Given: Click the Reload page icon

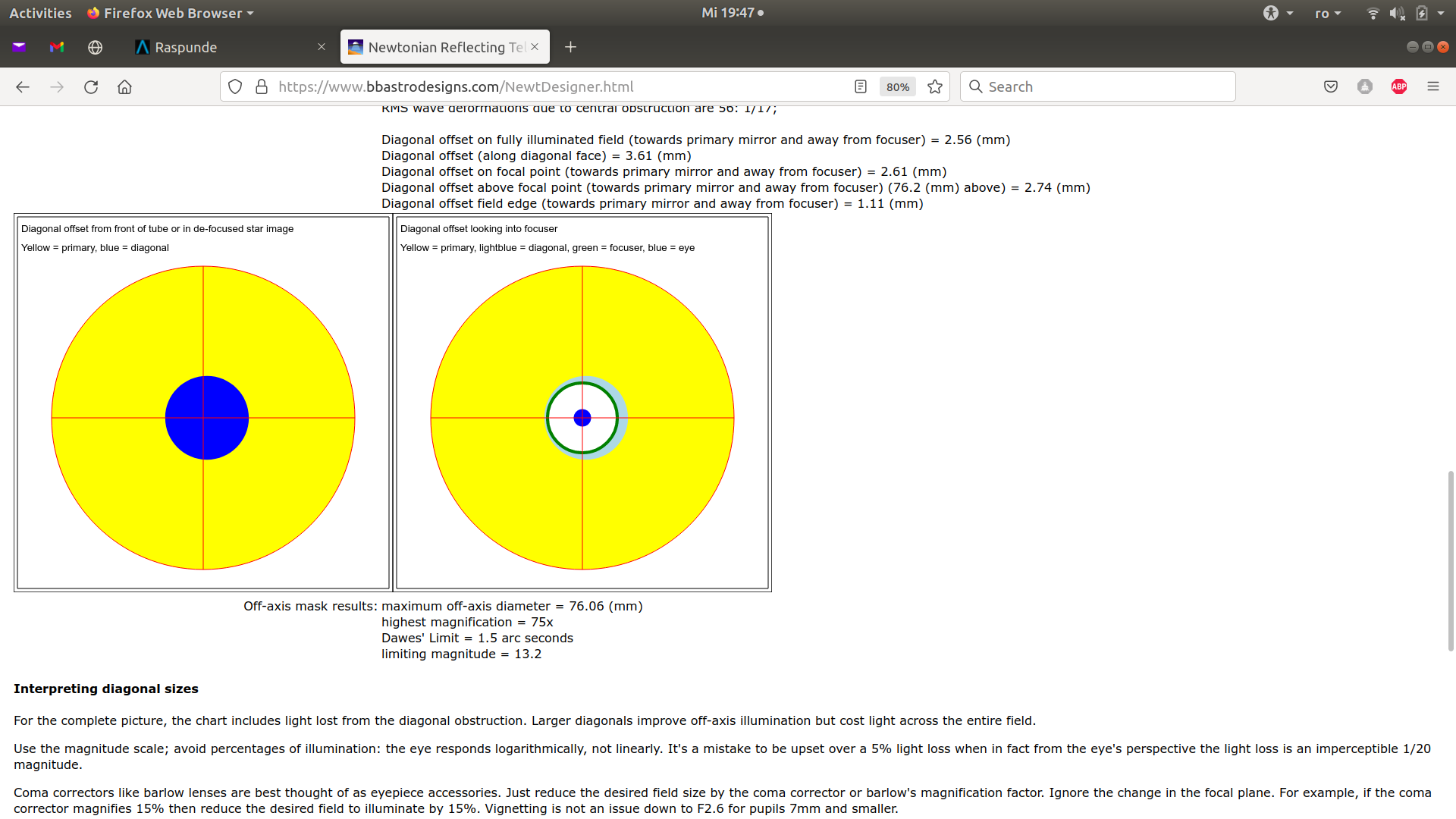Looking at the screenshot, I should (x=91, y=86).
